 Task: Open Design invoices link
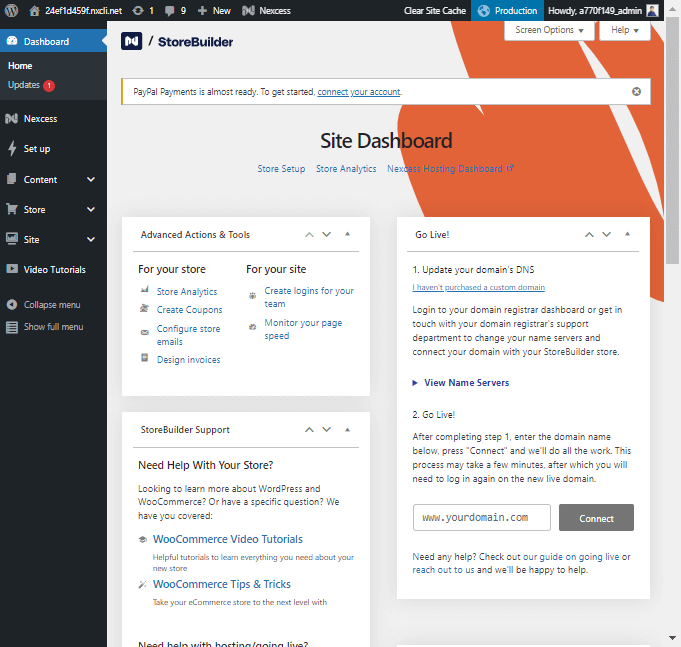pyautogui.click(x=188, y=360)
